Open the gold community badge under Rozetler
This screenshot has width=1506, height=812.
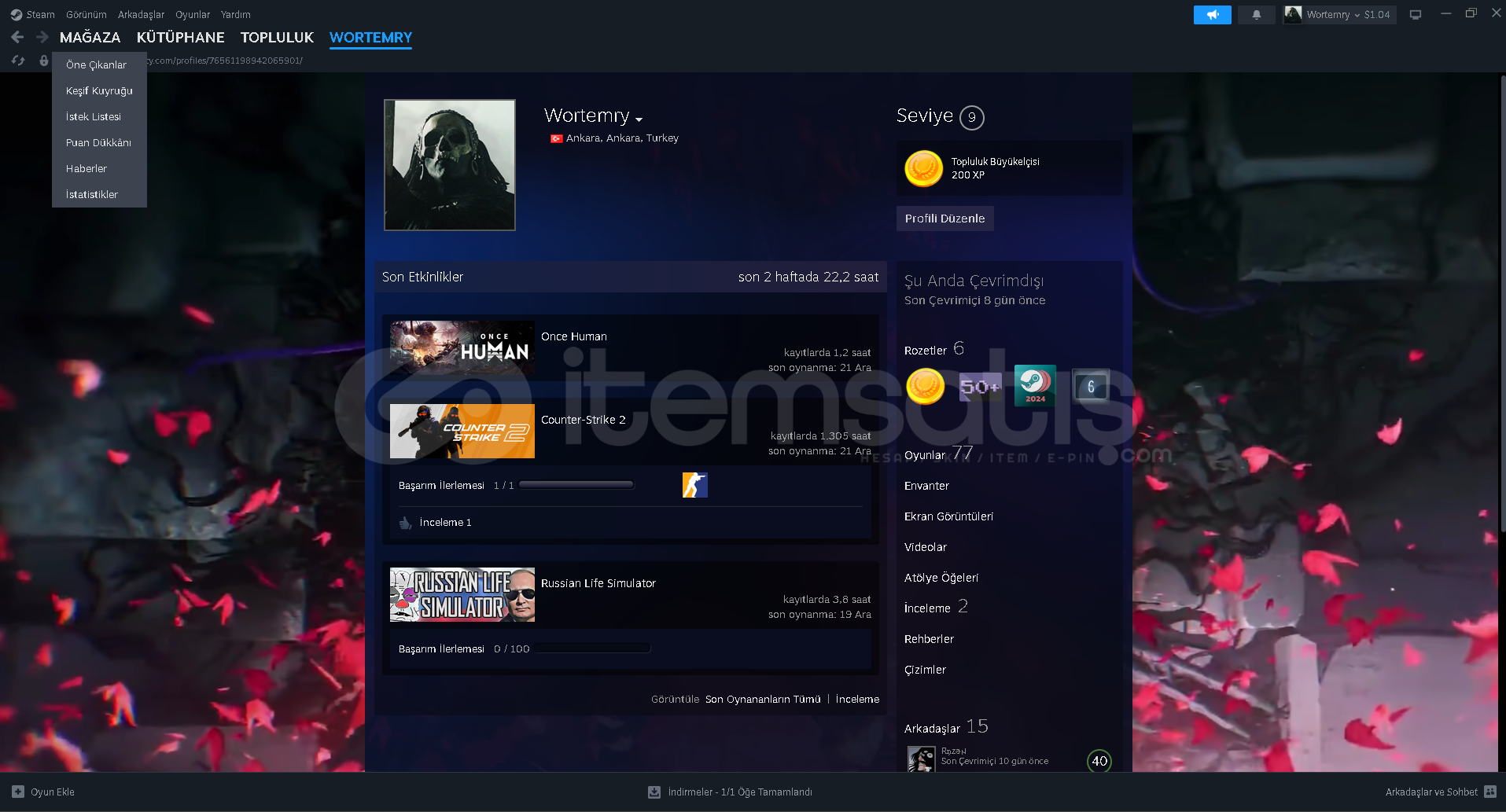click(926, 386)
